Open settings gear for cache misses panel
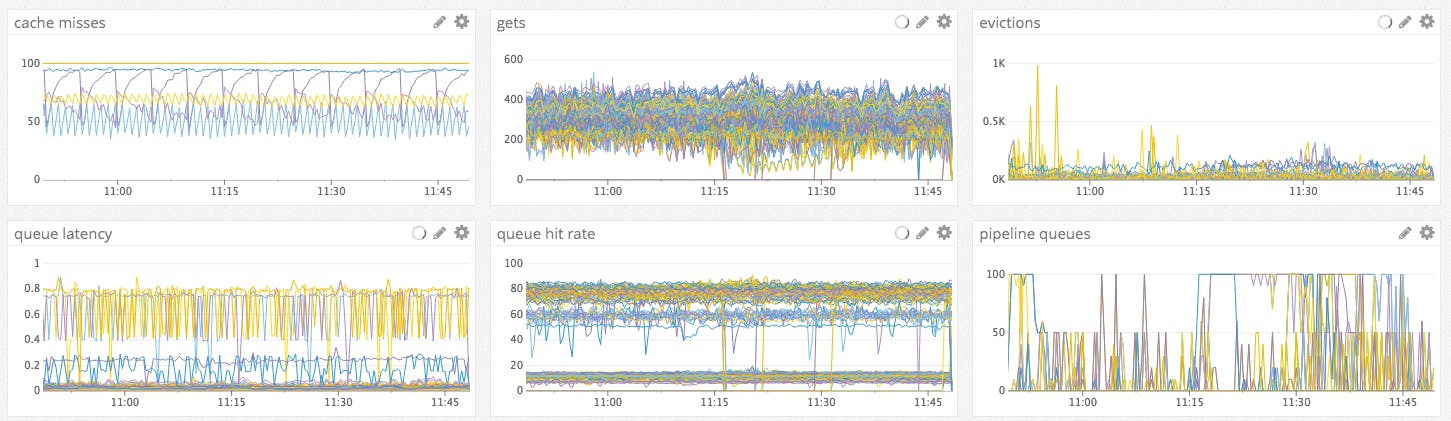Image resolution: width=1451 pixels, height=421 pixels. tap(461, 22)
